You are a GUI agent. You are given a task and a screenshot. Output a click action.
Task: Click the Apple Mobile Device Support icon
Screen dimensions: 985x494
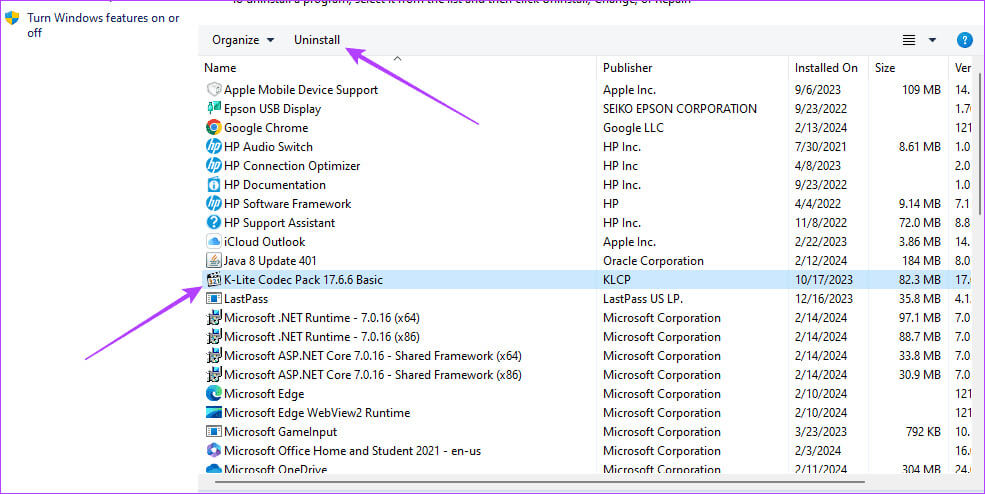tap(214, 89)
